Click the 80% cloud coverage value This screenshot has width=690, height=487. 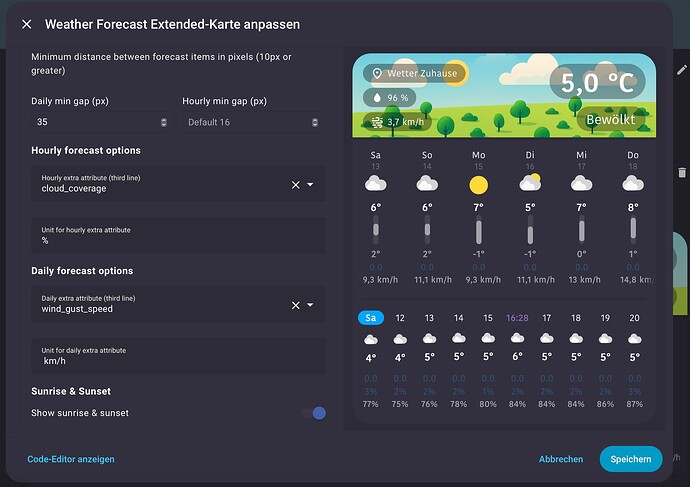click(x=488, y=404)
